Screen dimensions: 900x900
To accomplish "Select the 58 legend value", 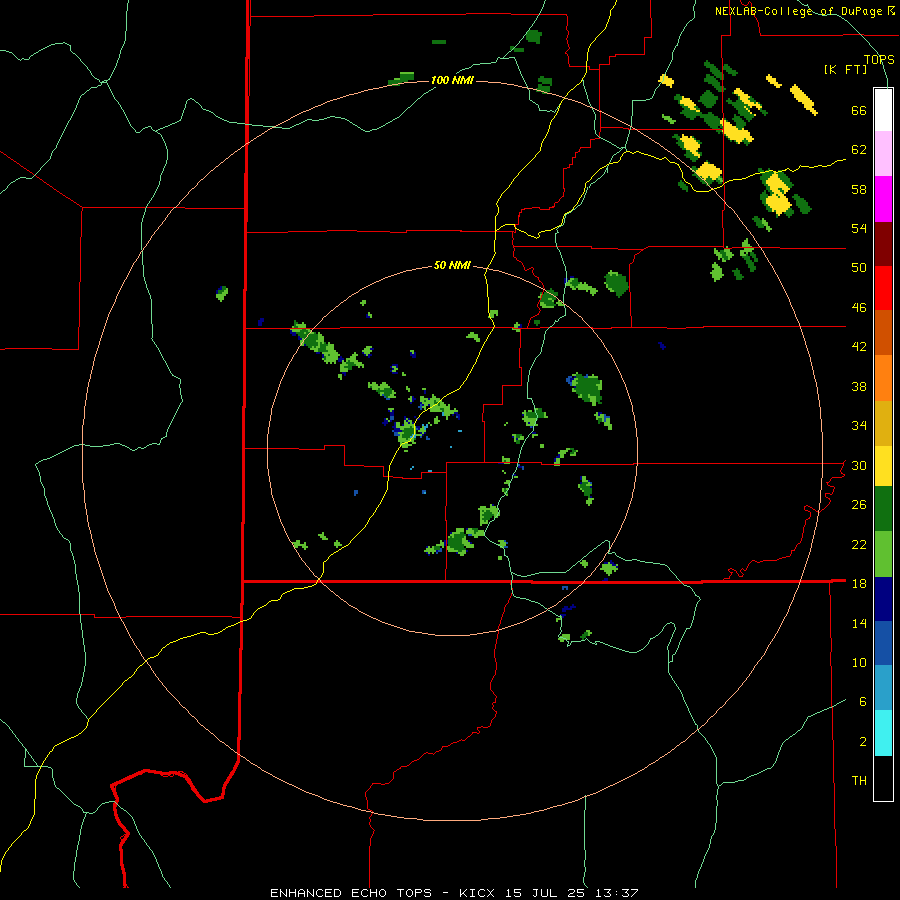I will [859, 189].
